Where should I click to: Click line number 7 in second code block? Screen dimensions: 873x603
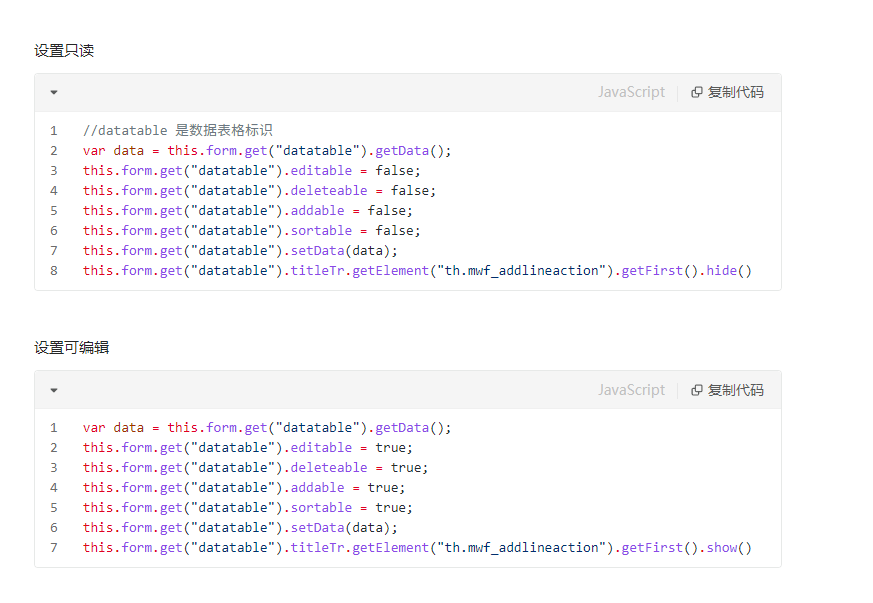click(x=54, y=547)
